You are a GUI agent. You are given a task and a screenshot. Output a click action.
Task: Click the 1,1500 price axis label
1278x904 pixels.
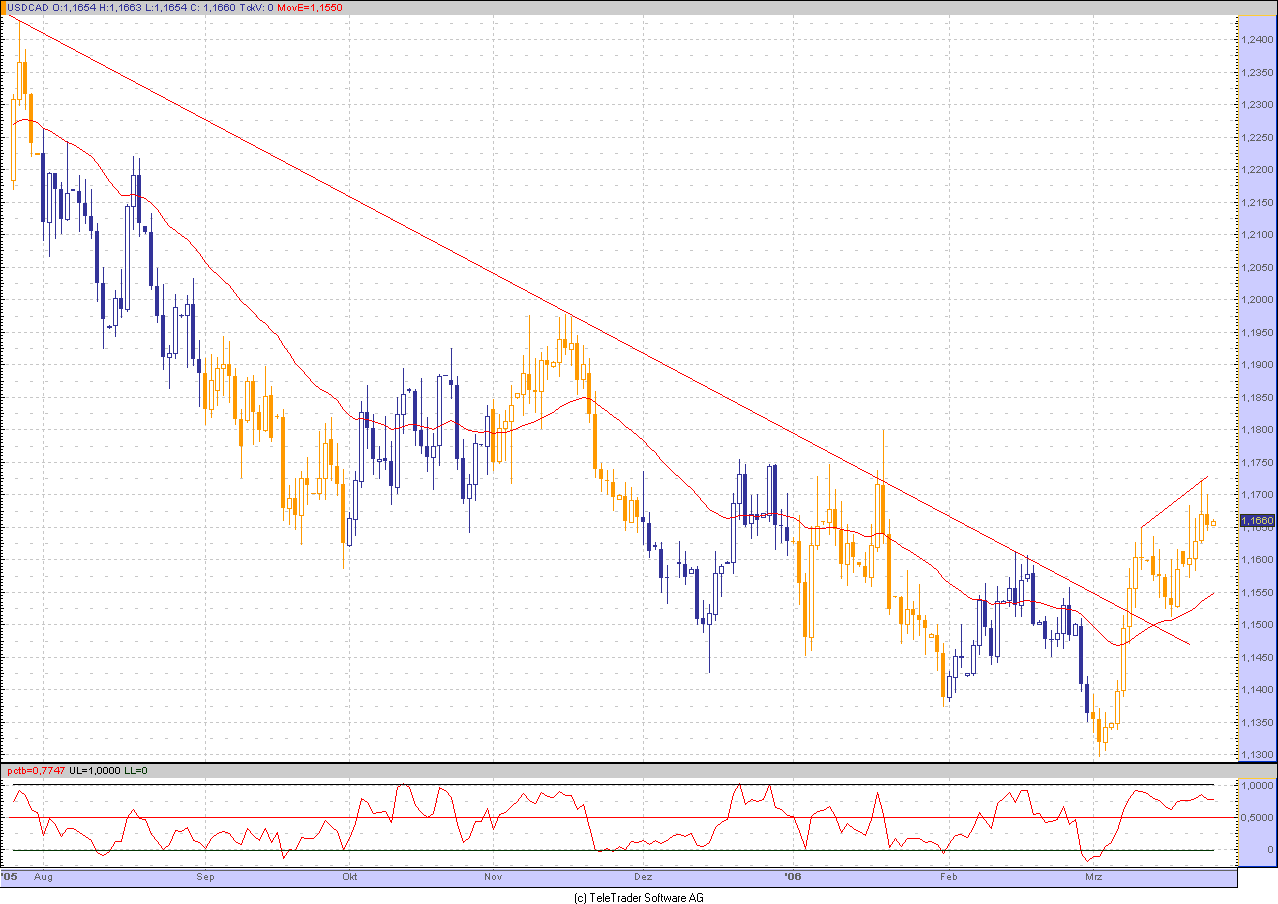[1257, 625]
